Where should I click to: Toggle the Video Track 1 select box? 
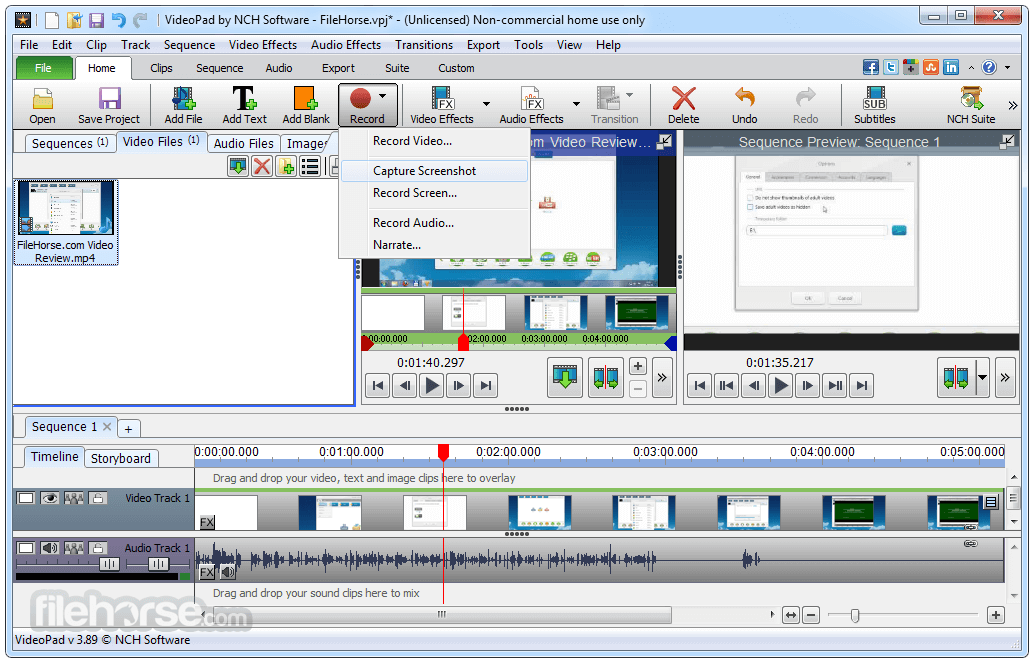point(26,498)
